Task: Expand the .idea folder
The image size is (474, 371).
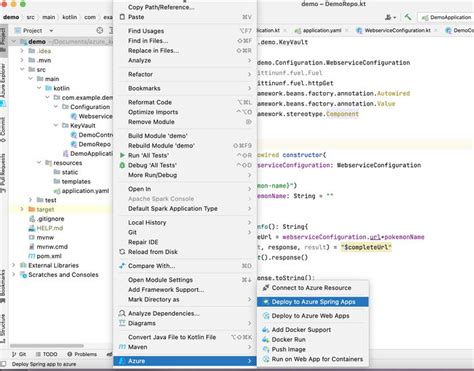Action: 22,51
